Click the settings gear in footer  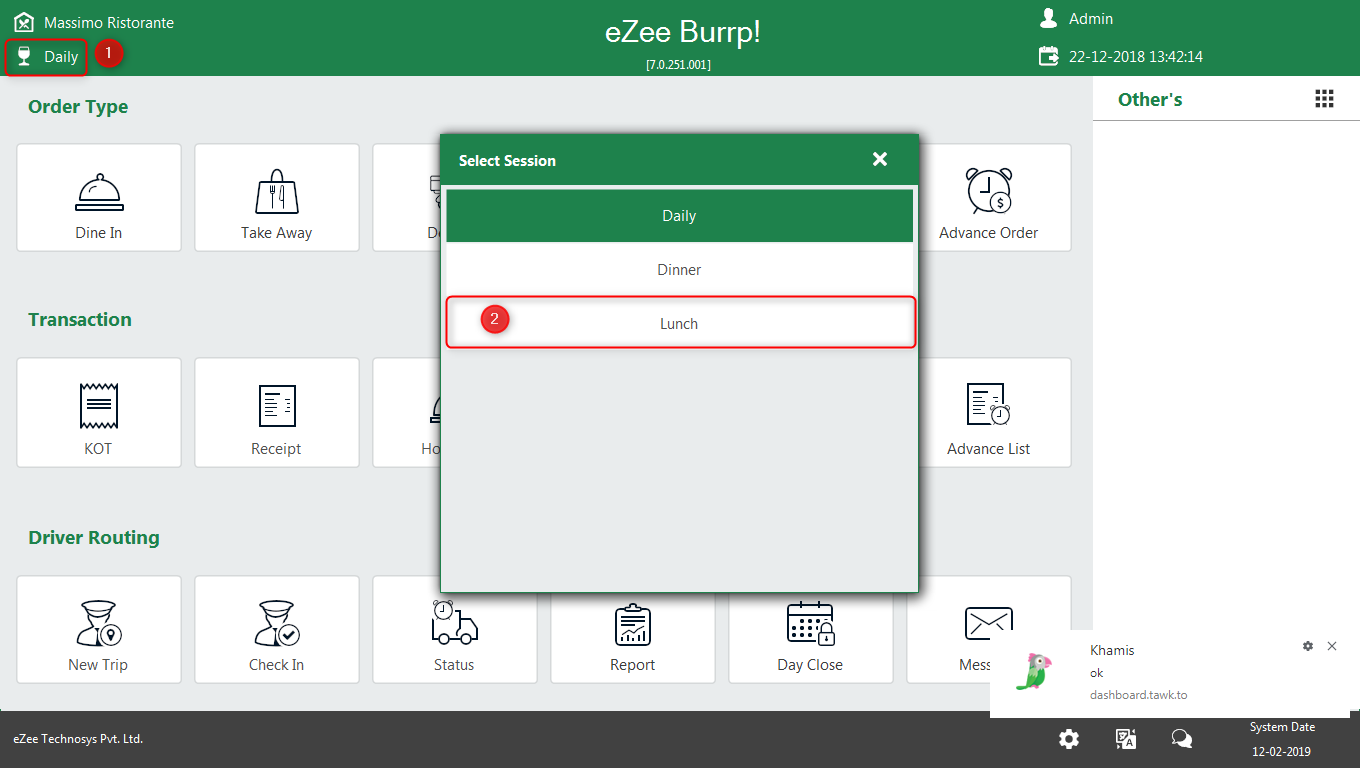(1069, 739)
